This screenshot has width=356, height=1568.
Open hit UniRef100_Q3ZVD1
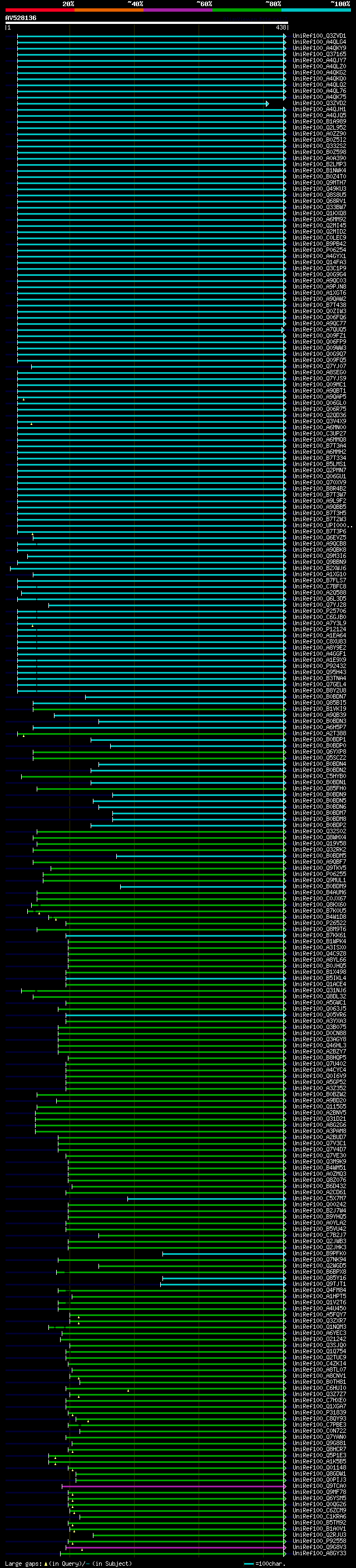tap(319, 36)
